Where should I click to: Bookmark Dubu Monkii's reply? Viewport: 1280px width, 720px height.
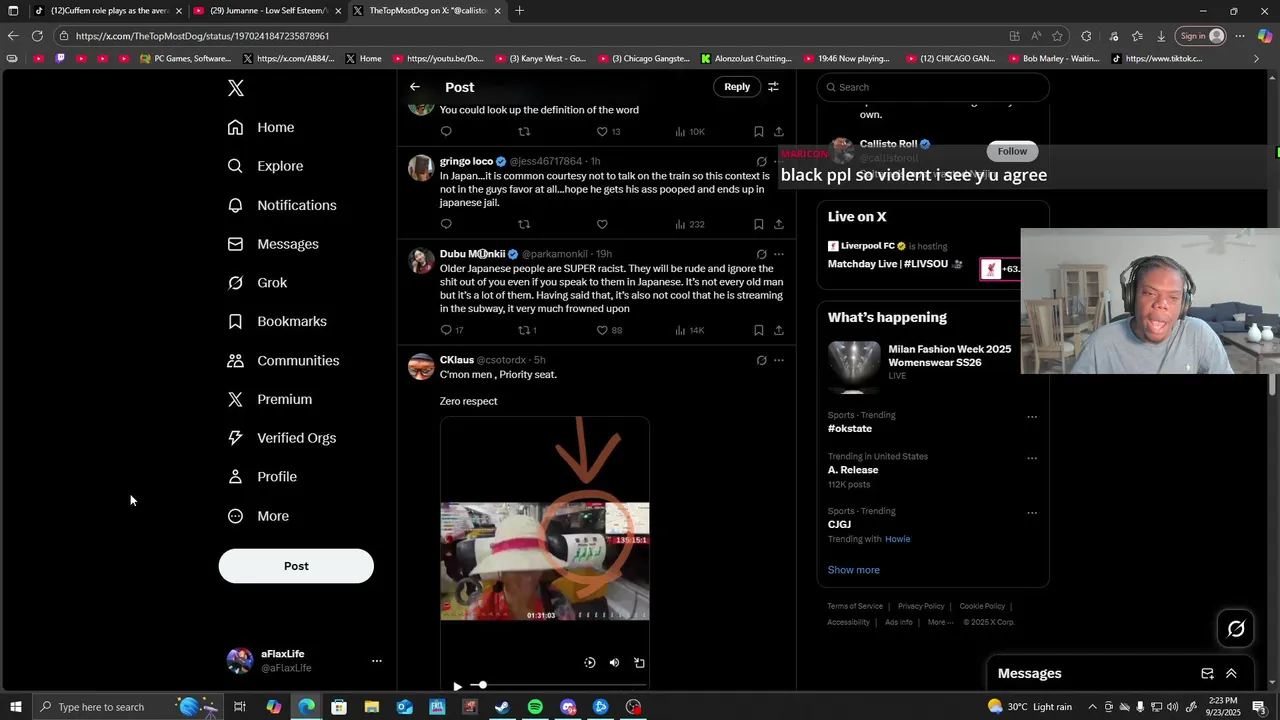coord(758,330)
